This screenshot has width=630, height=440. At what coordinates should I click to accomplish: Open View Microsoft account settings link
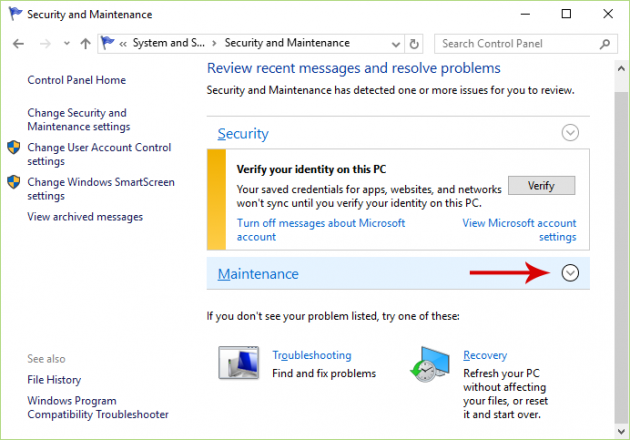[519, 230]
